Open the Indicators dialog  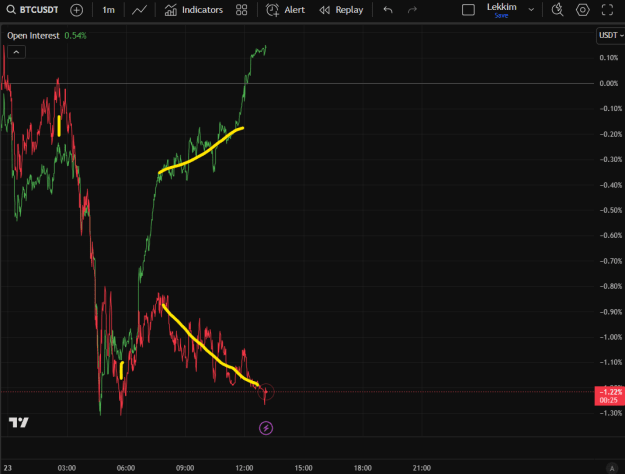coord(194,10)
